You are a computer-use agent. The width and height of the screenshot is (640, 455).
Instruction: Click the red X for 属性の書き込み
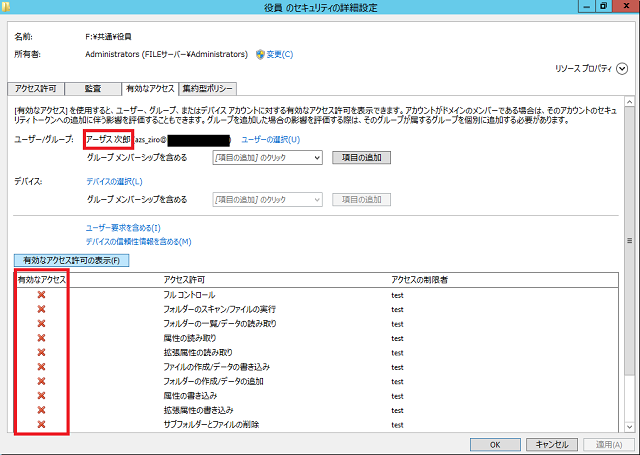[41, 395]
